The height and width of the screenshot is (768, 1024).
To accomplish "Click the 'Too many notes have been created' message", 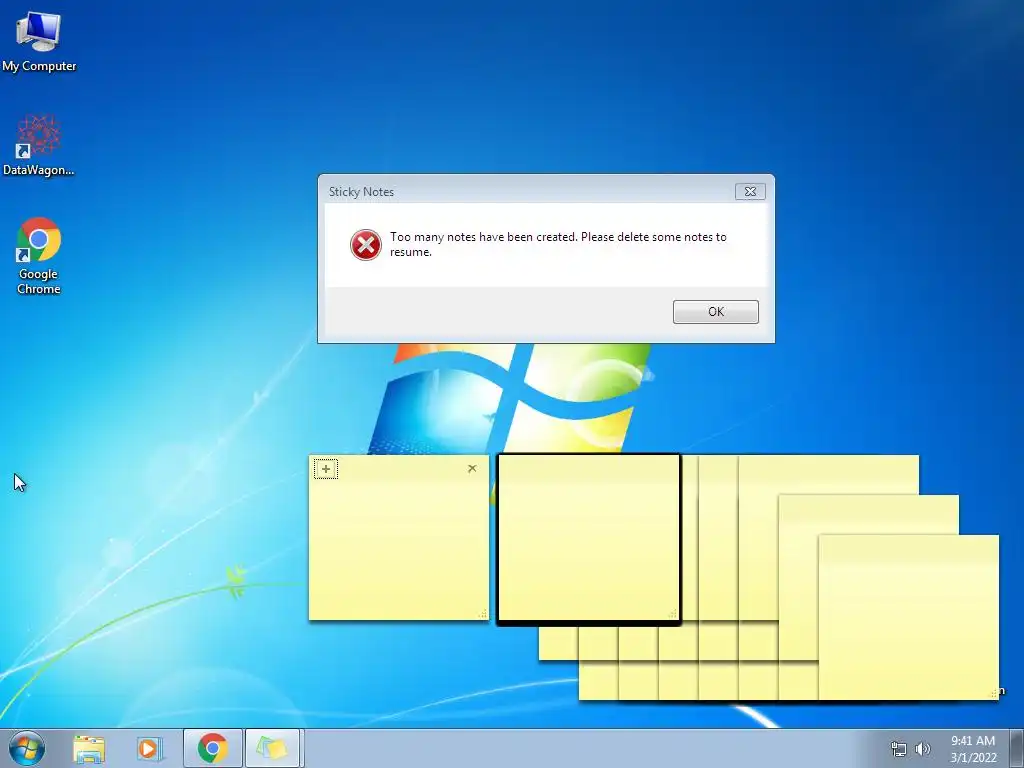I will click(558, 244).
